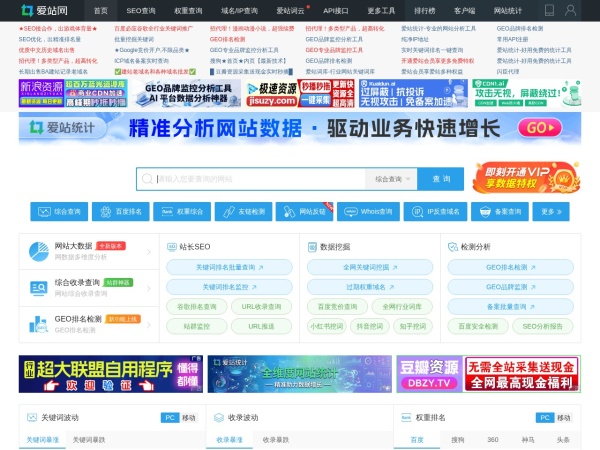Open the 权重综合 quick tool button
Image resolution: width=600 pixels, height=450 pixels.
[182, 212]
